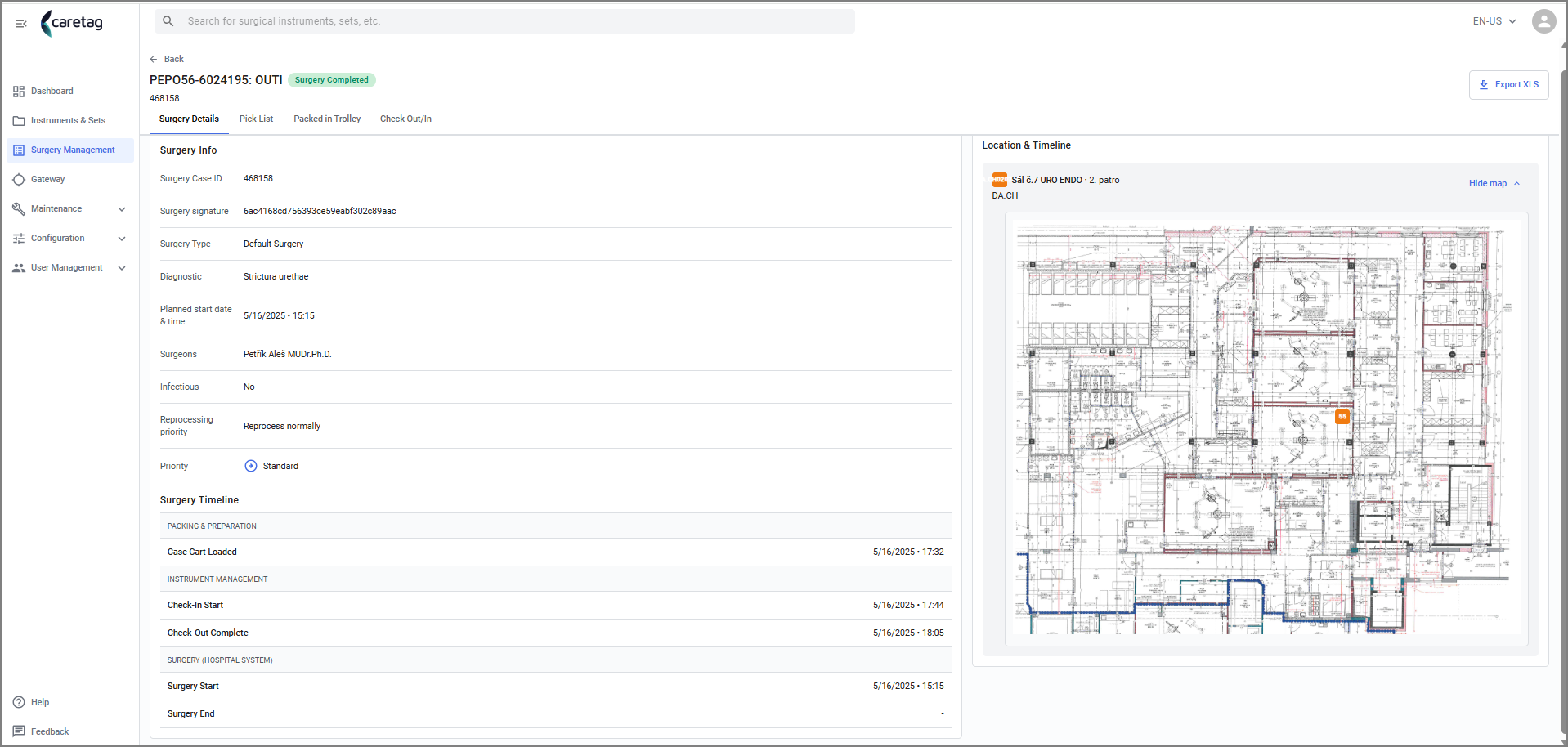Screen dimensions: 1568x747
Task: Click the Maintenance wrench icon
Action: tap(19, 209)
